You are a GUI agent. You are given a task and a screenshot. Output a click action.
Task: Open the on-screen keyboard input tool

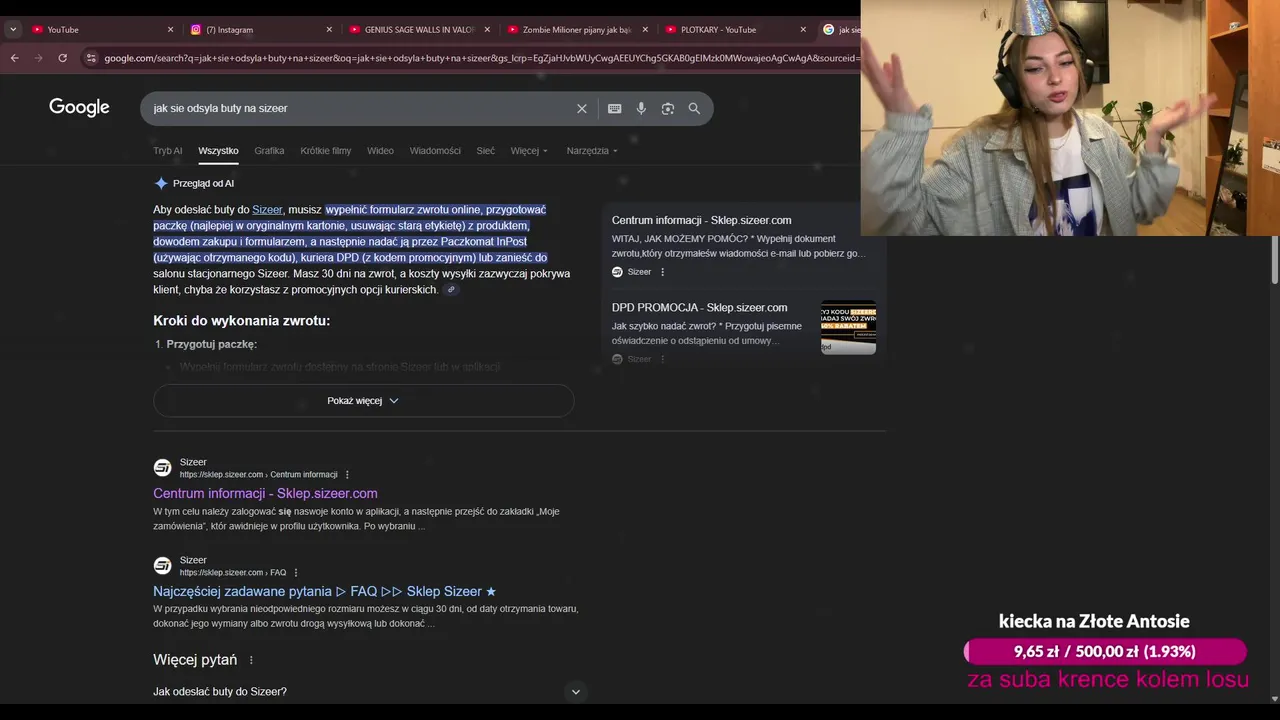pyautogui.click(x=614, y=108)
